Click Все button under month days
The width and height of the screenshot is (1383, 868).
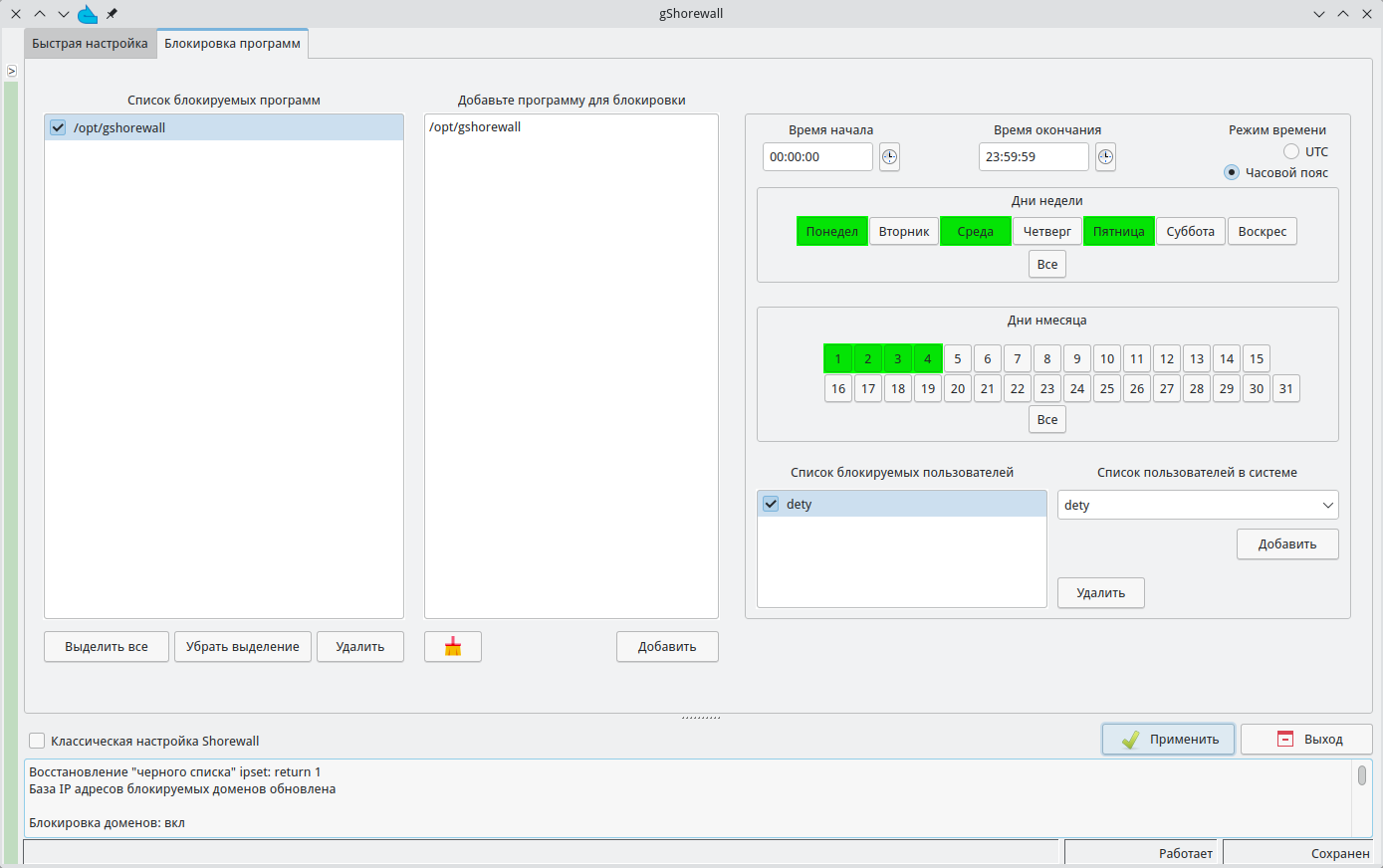point(1047,420)
